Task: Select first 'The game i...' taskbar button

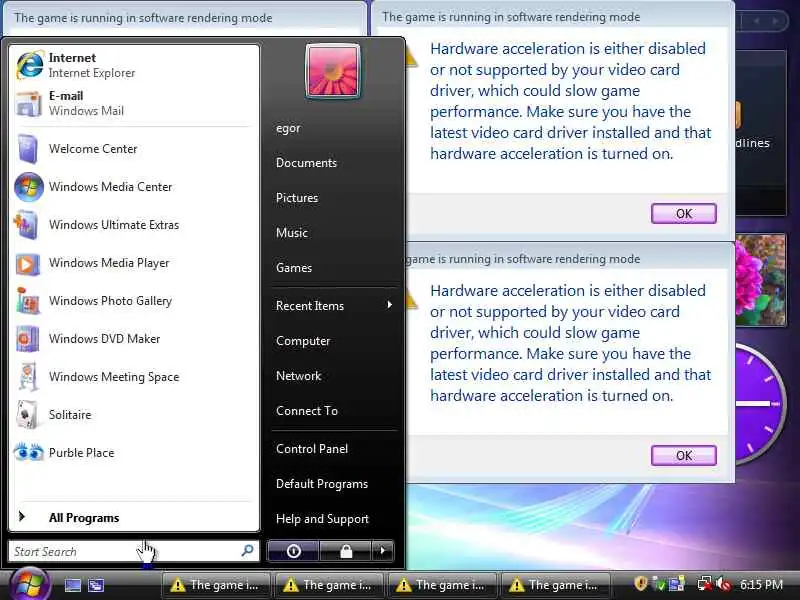Action: [215, 585]
